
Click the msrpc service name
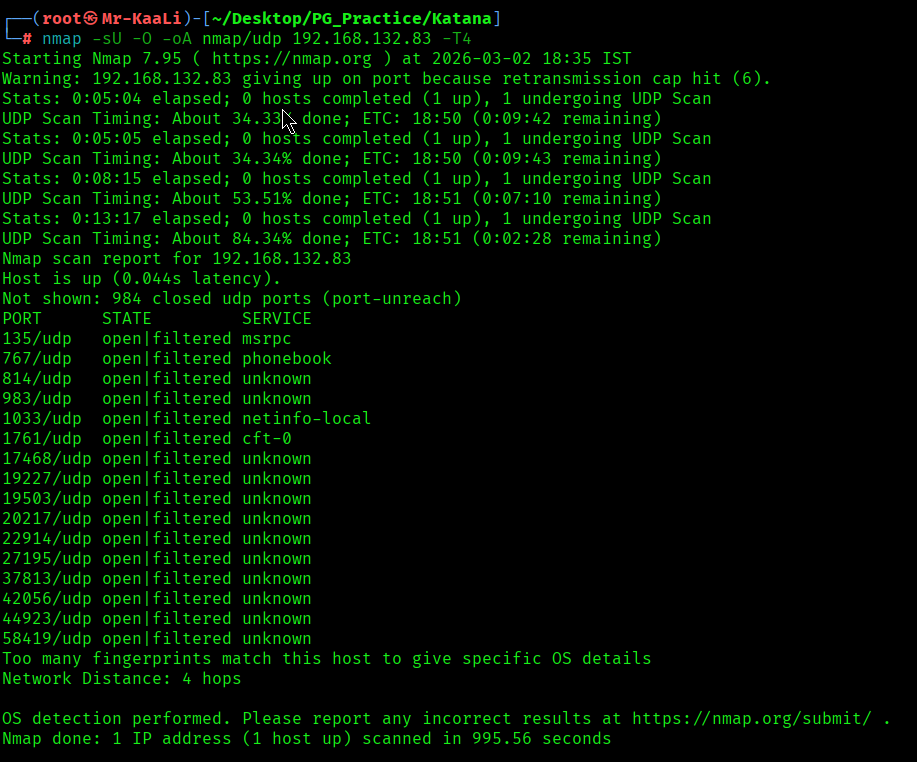(x=266, y=339)
